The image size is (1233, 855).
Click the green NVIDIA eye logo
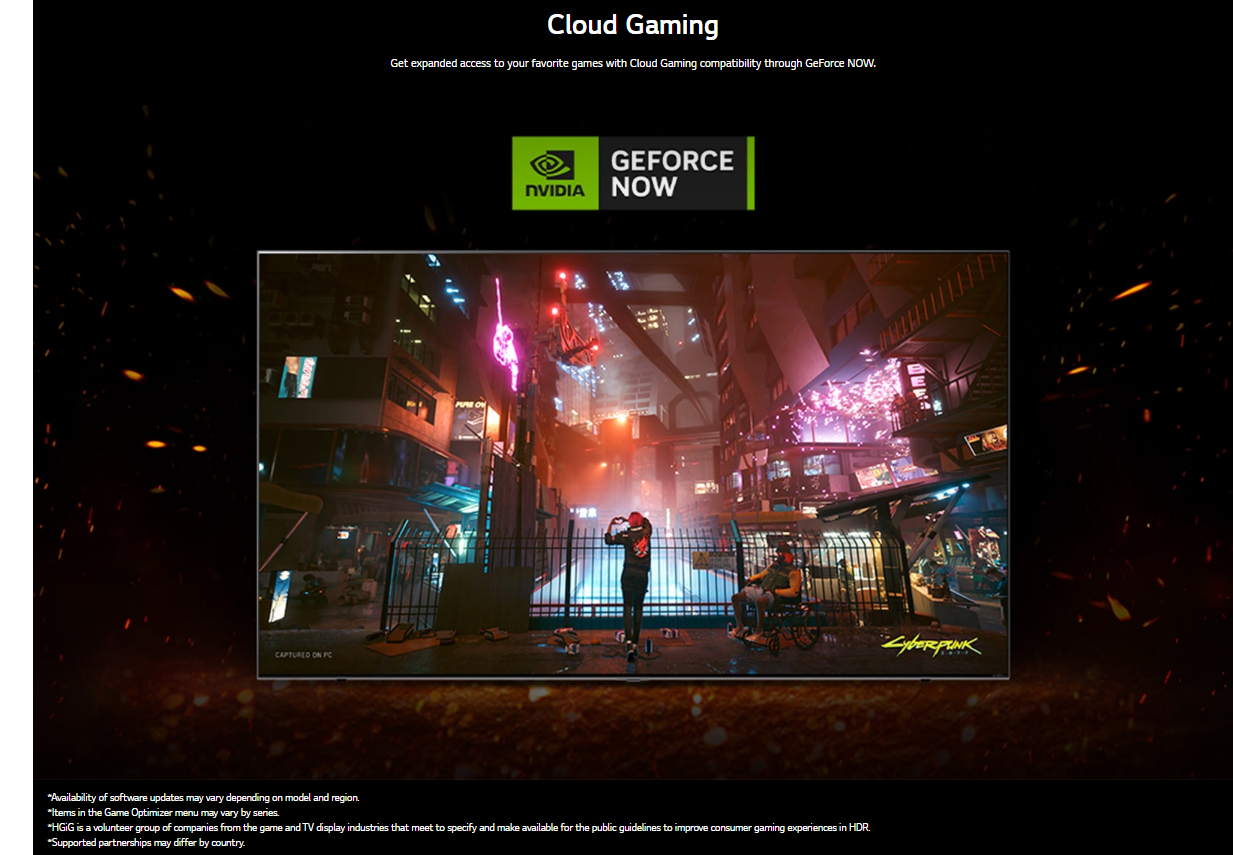(555, 173)
